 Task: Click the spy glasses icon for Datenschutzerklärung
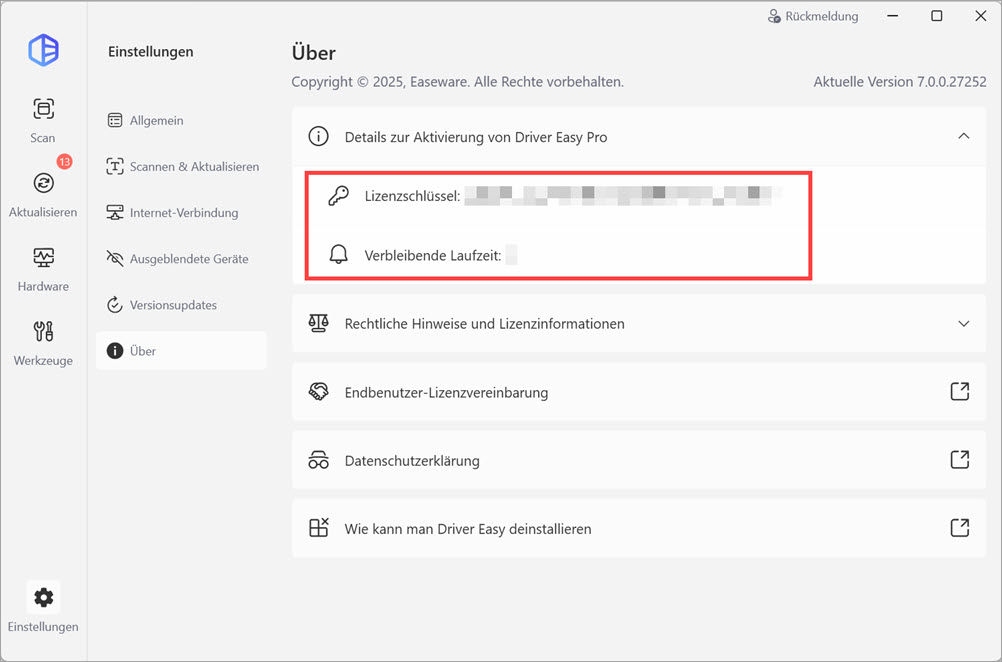click(318, 460)
